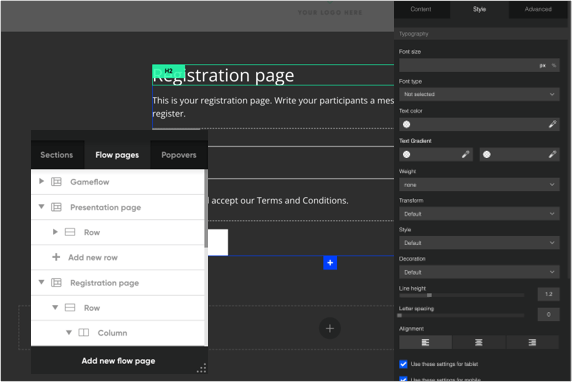Expand the Row under Presentation page

(55, 232)
